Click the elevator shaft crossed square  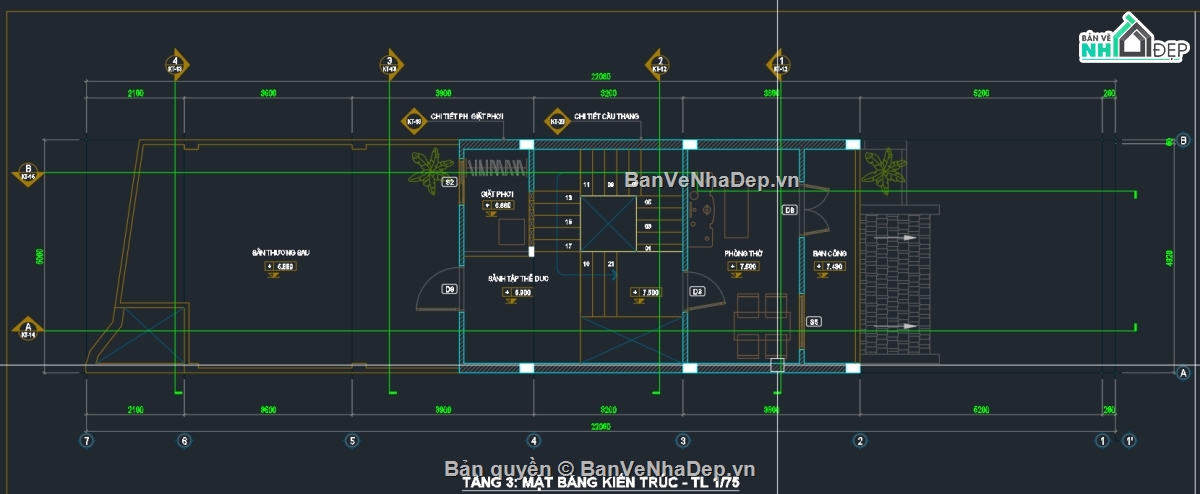[608, 225]
